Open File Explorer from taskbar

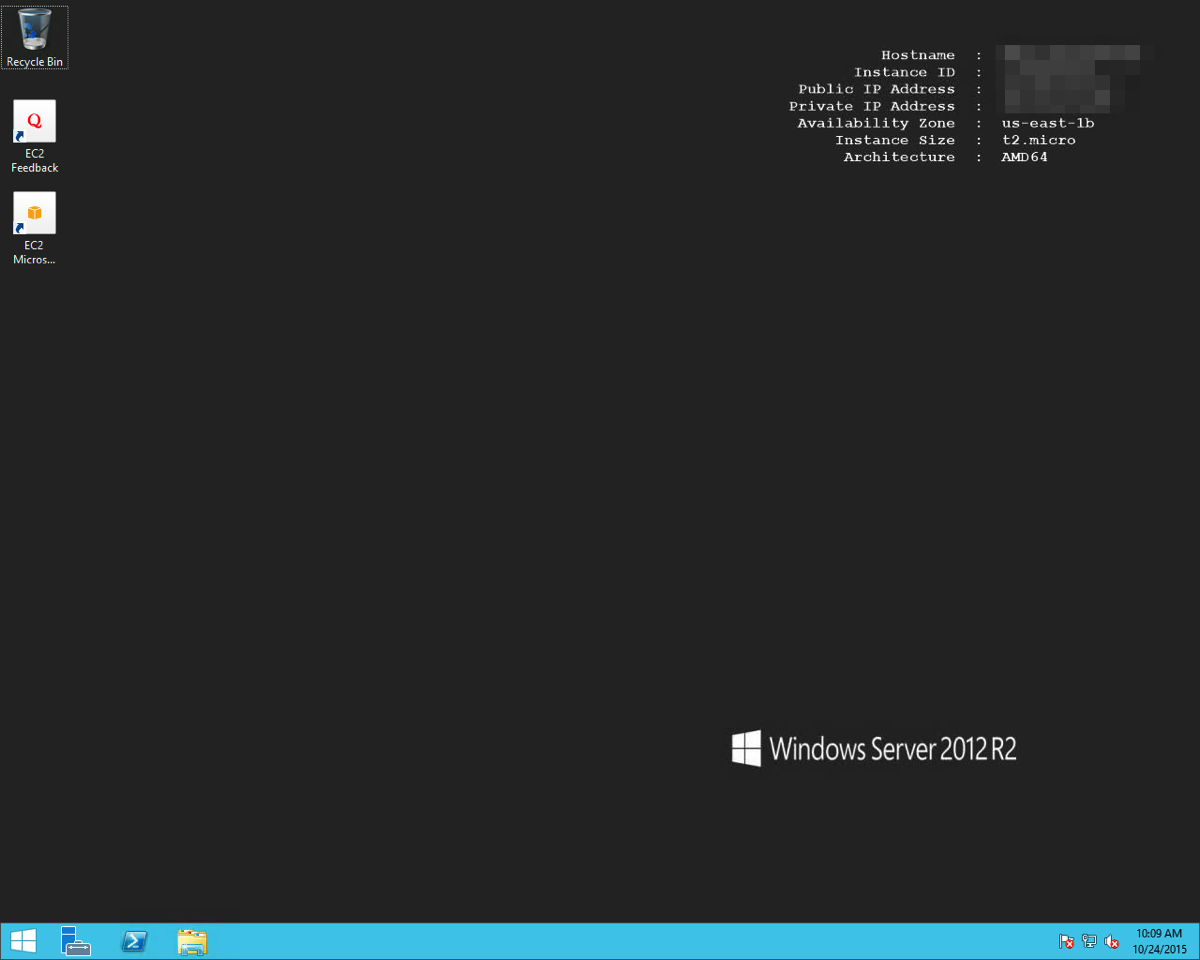pyautogui.click(x=192, y=941)
